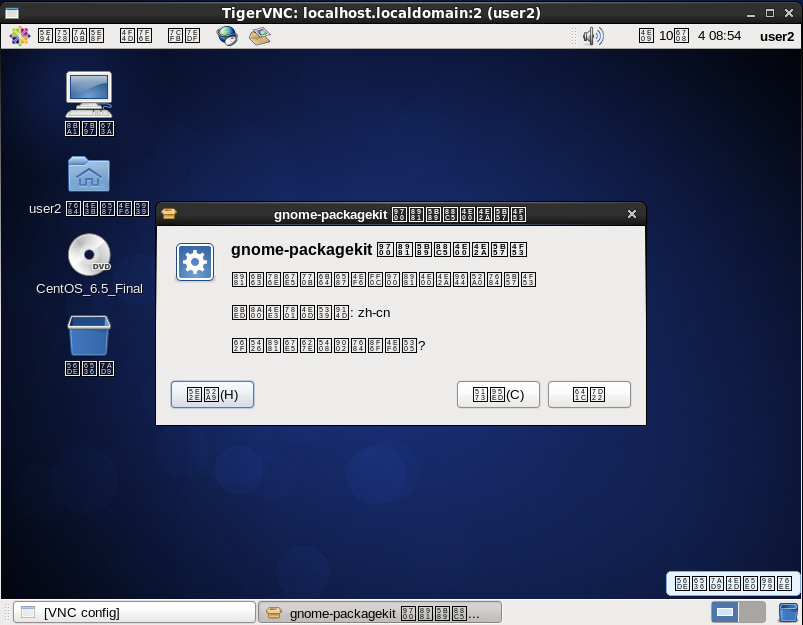Screen dimensions: 803x625
Task: Click the notification popup at bottom right
Action: 733,583
